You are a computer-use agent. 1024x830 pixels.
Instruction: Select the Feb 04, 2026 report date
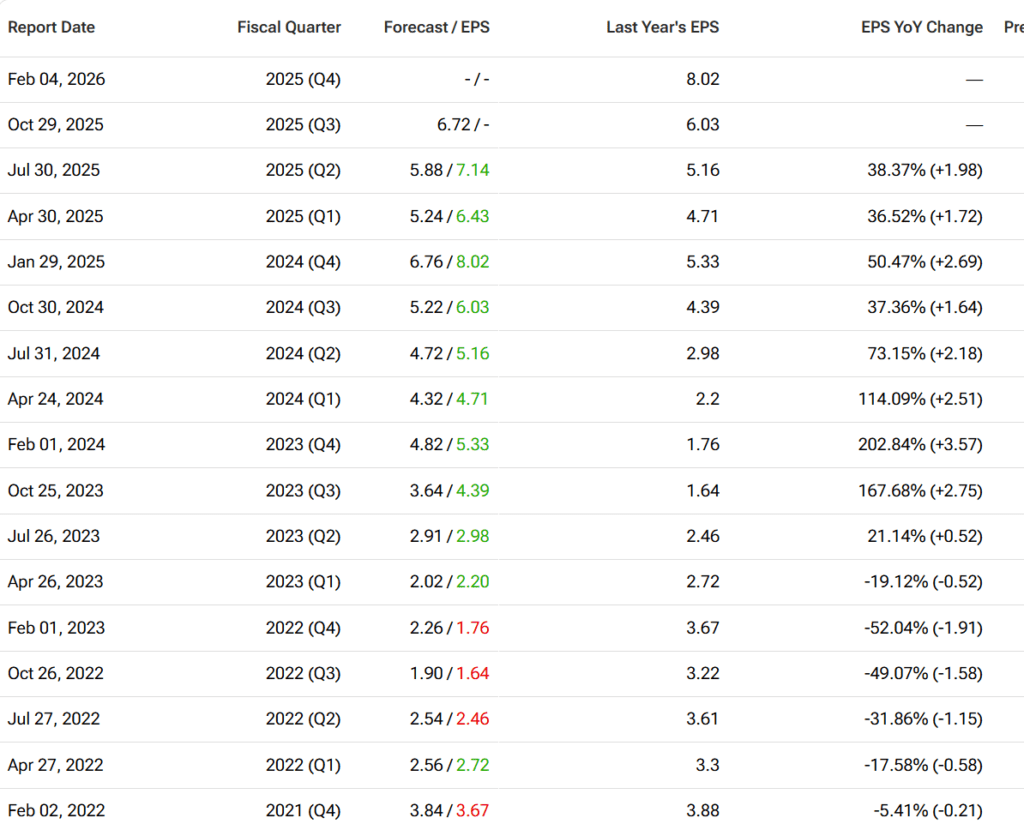pos(56,79)
